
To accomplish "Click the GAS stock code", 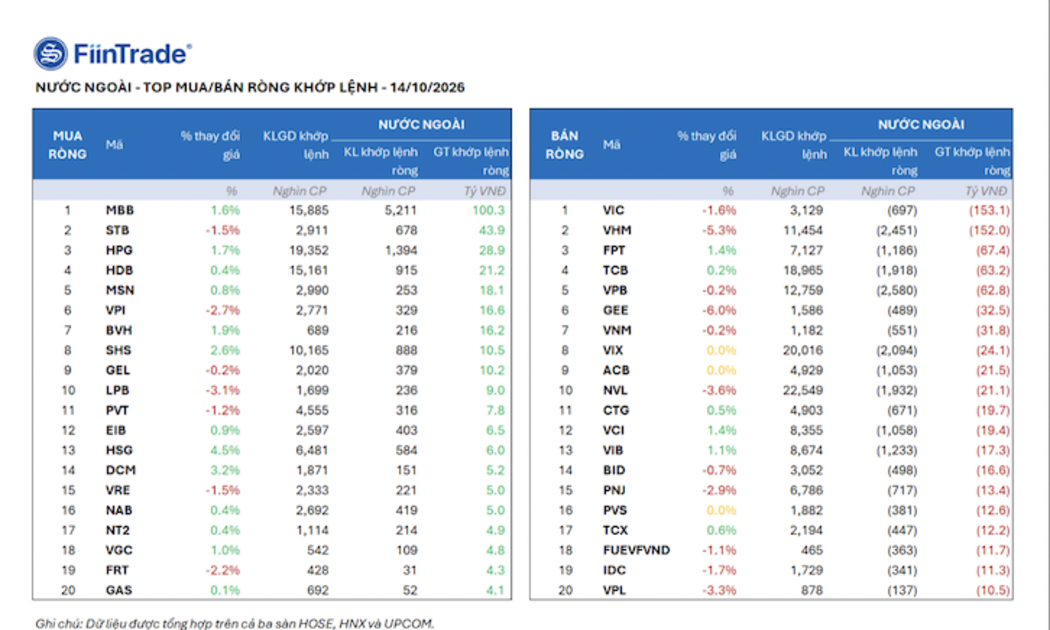I will (x=119, y=590).
